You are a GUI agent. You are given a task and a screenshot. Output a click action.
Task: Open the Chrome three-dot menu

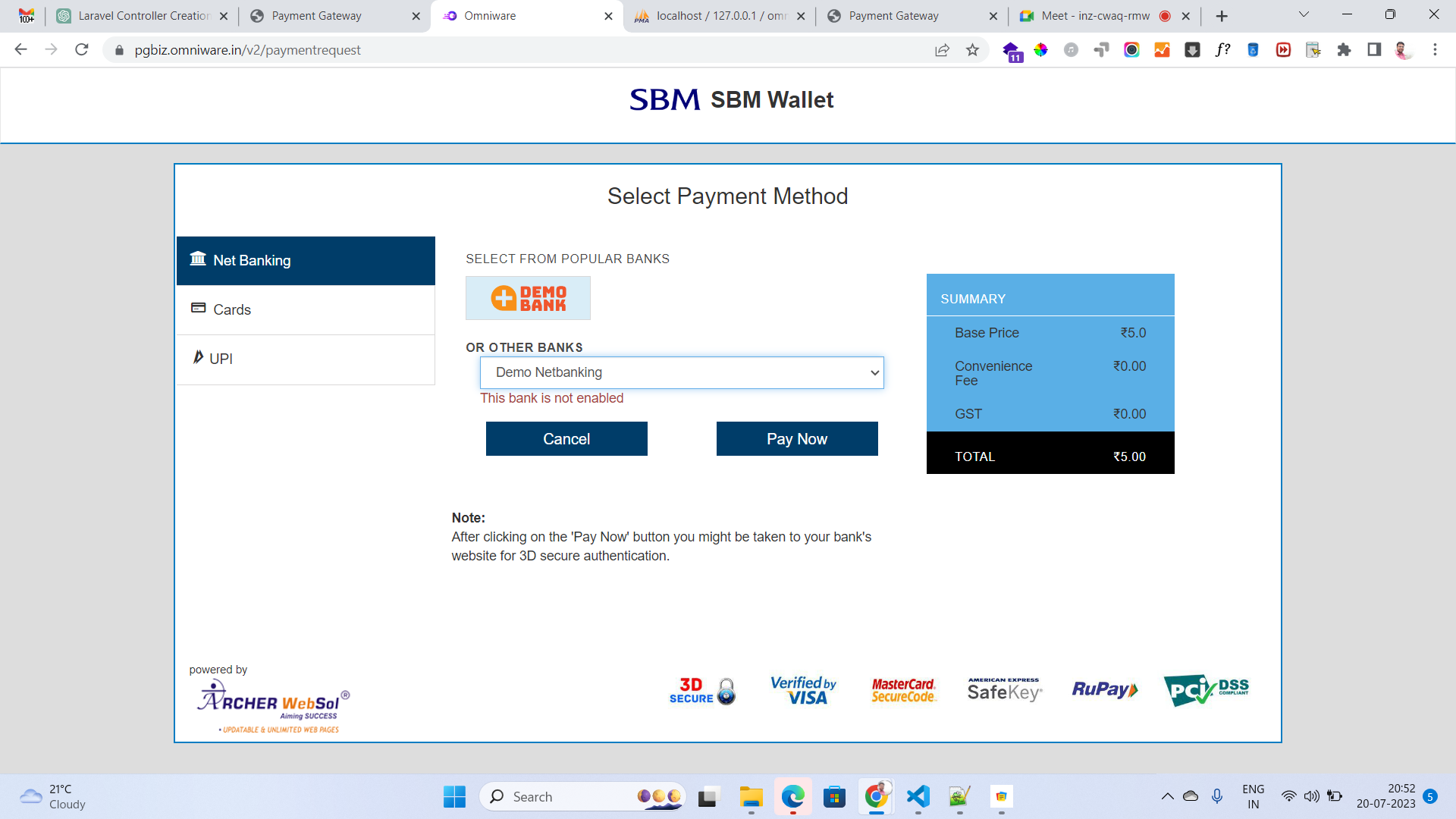click(x=1435, y=50)
